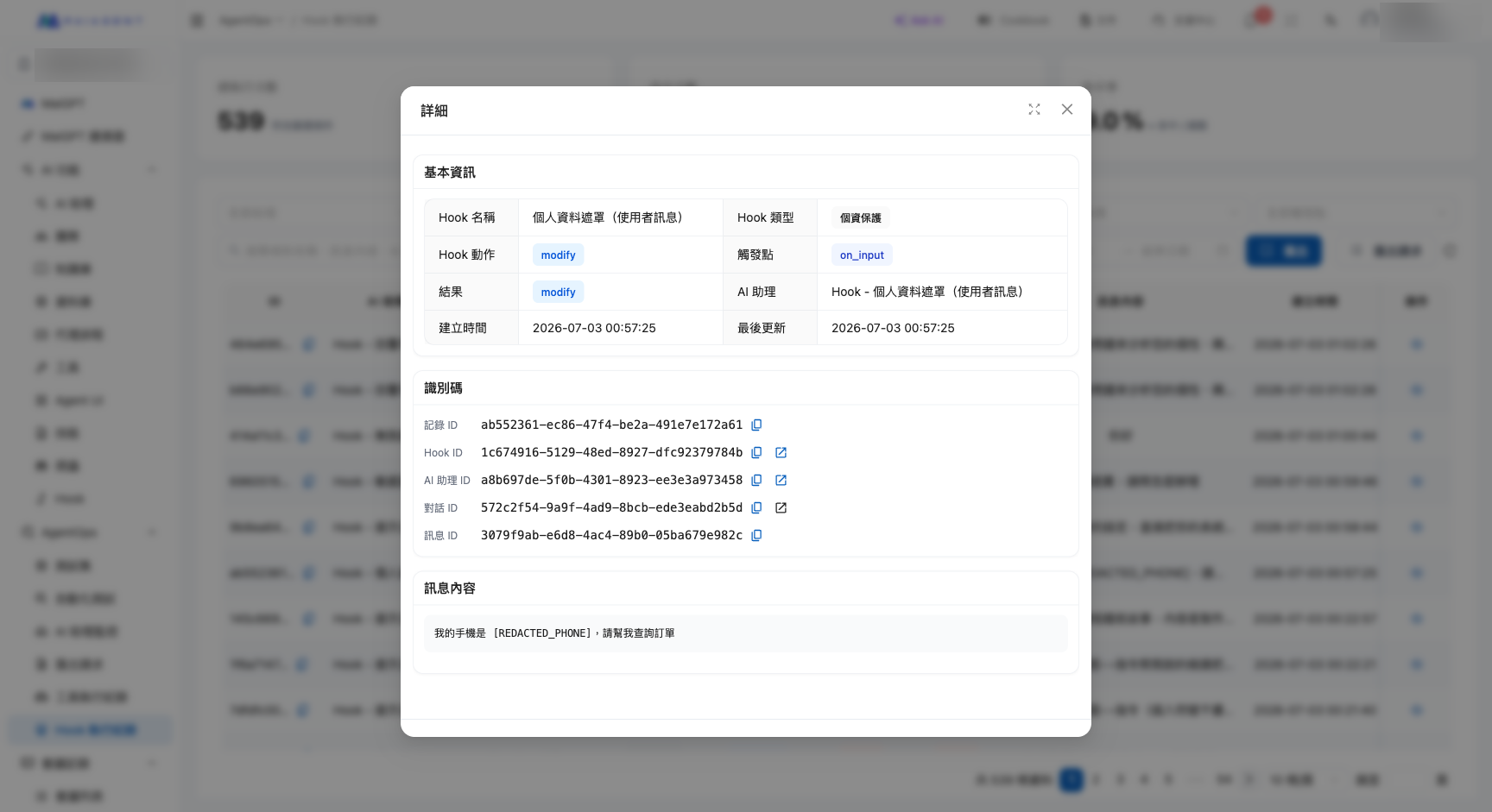Click the Hook 名稱 field label

(x=467, y=217)
